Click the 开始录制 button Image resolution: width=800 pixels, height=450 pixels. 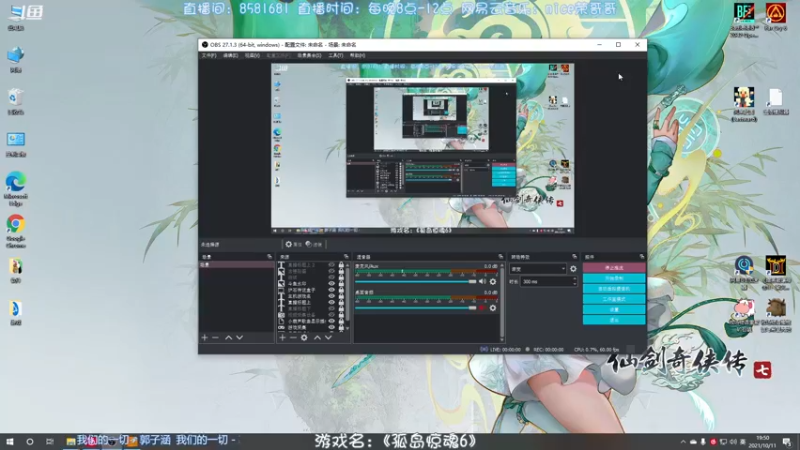click(x=614, y=279)
